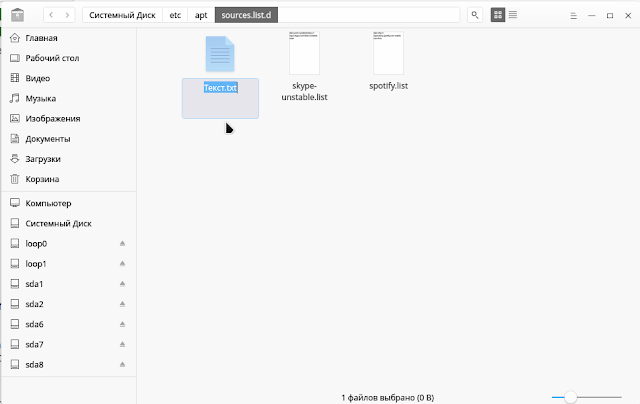Open Компьютер in the sidebar
The image size is (640, 404).
click(69, 203)
